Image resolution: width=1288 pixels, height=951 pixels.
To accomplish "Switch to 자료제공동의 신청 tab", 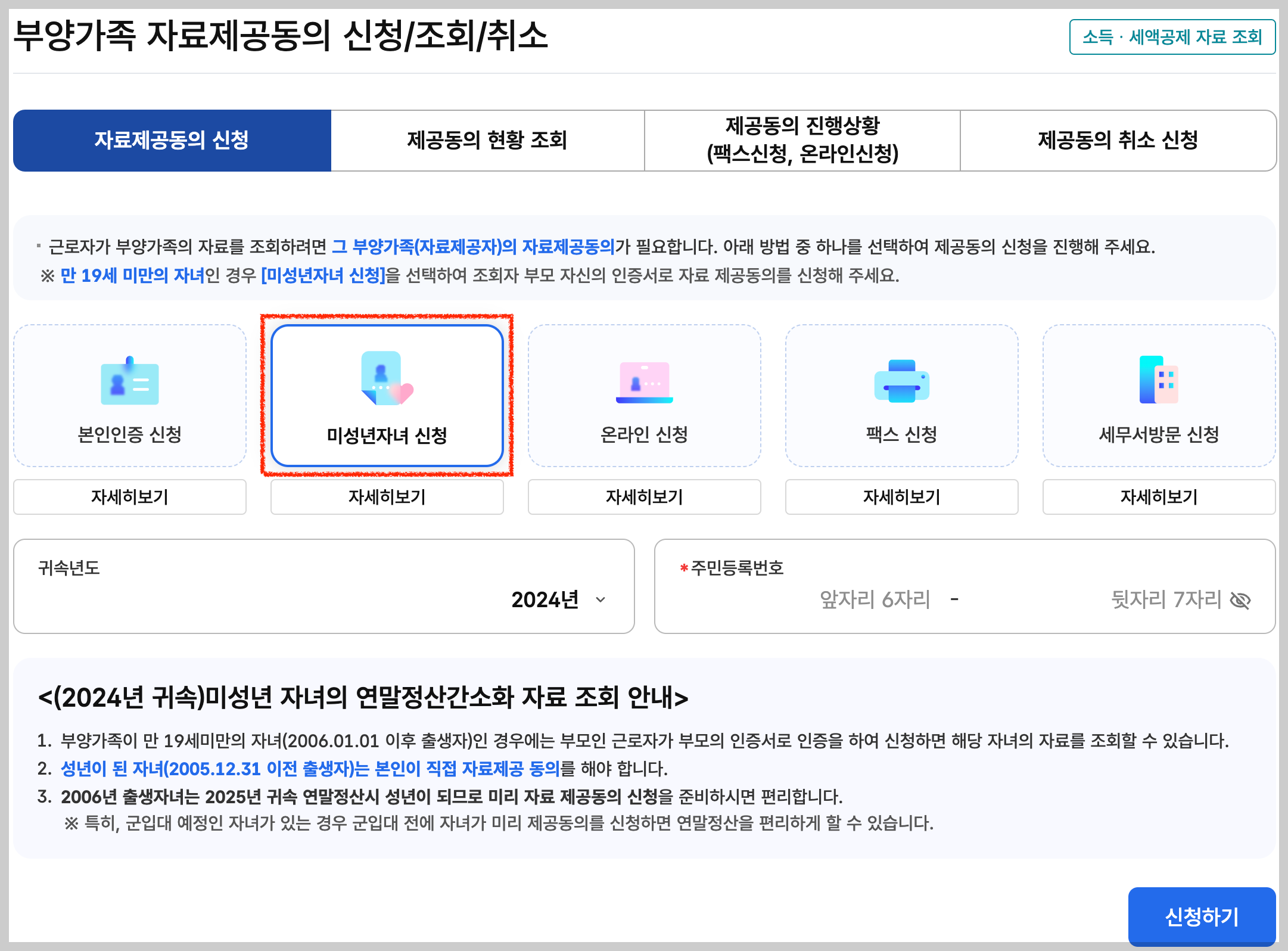I will click(172, 141).
